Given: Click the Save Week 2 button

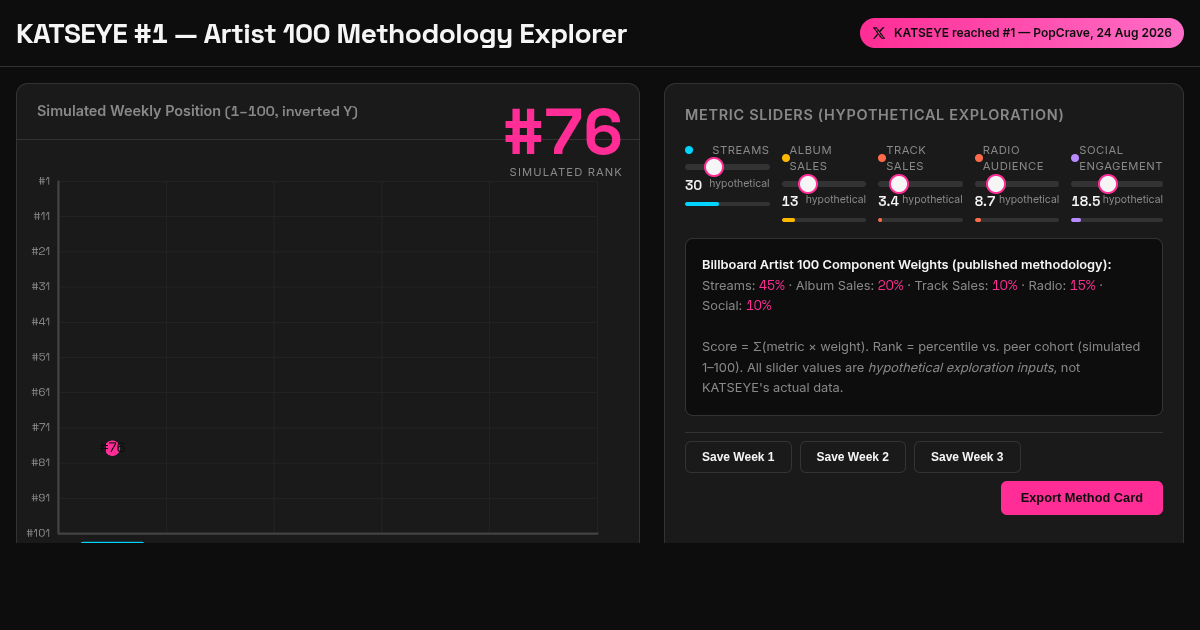Looking at the screenshot, I should (x=853, y=457).
